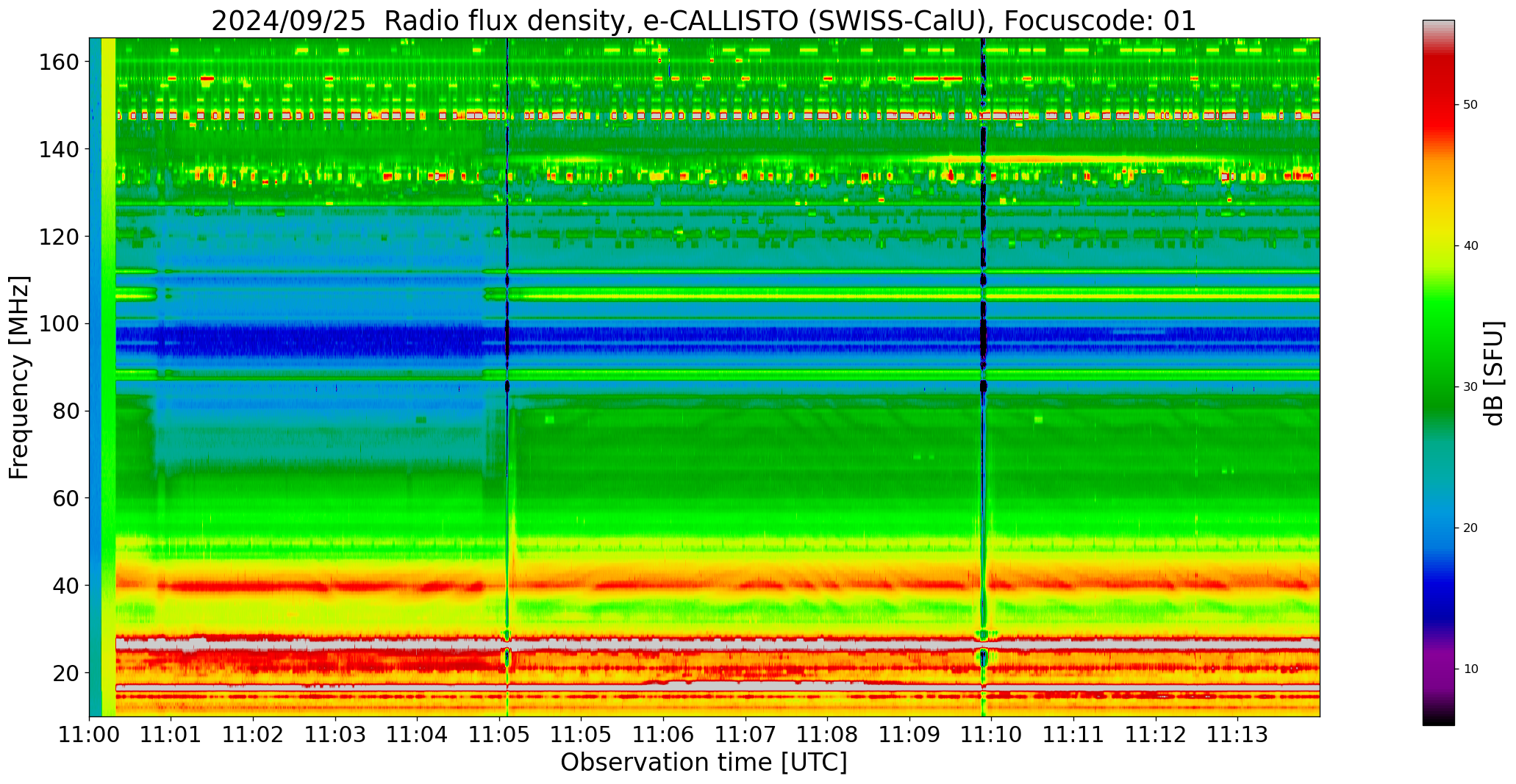
Task: Click the 20 colorbar tick label
Action: point(1470,528)
